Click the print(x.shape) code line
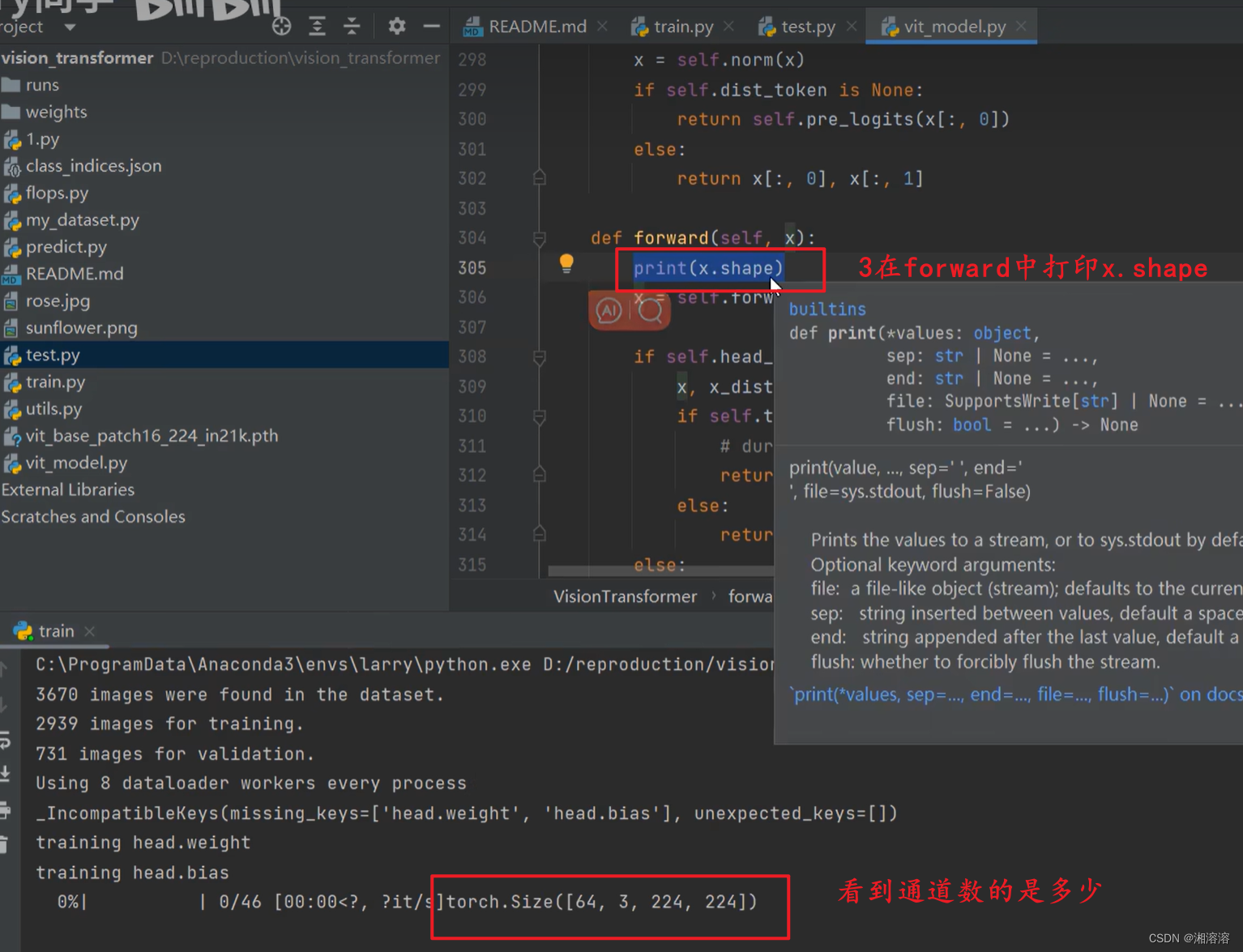The height and width of the screenshot is (952, 1243). click(x=708, y=268)
